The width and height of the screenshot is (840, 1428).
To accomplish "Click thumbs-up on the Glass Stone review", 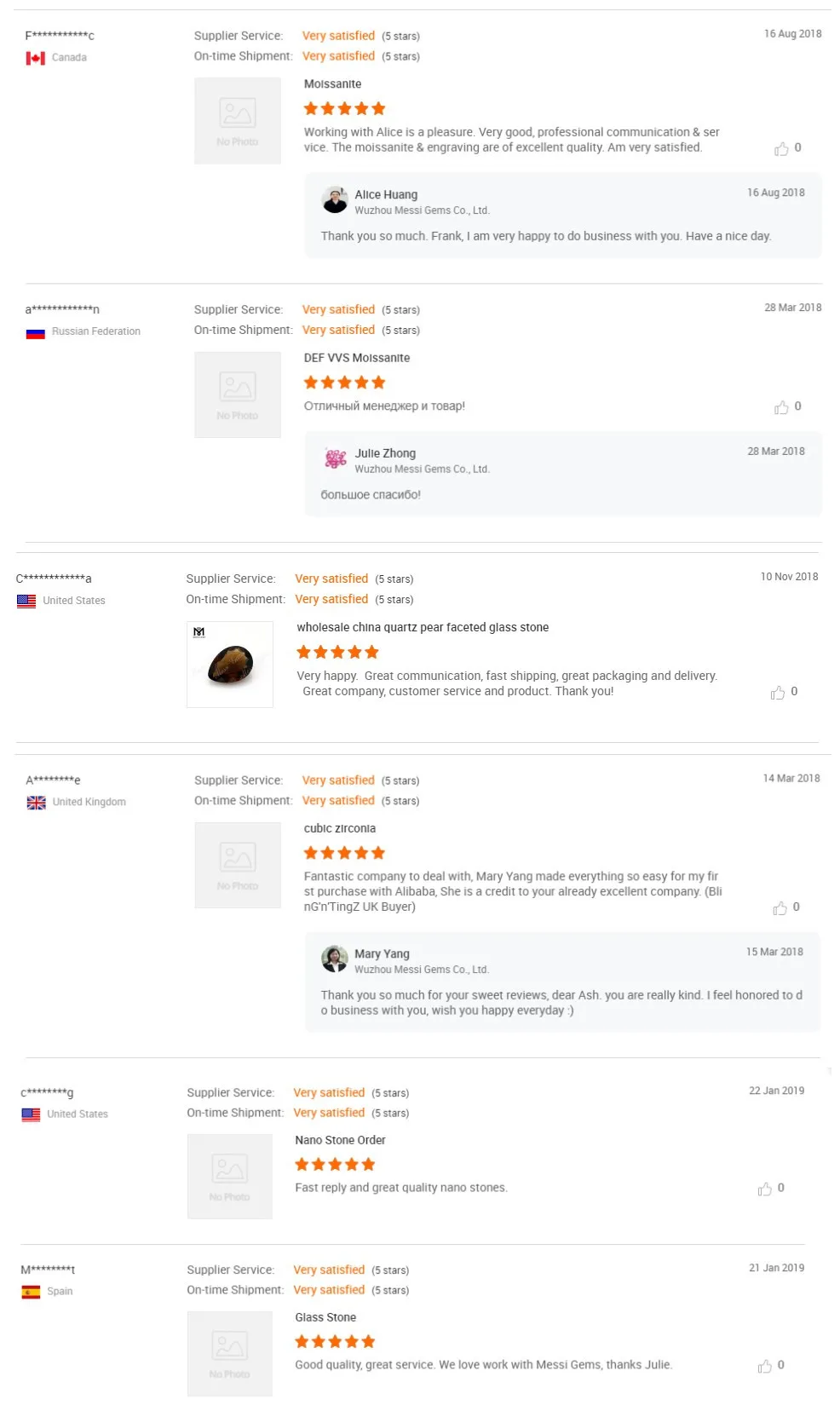I will pos(765,1366).
